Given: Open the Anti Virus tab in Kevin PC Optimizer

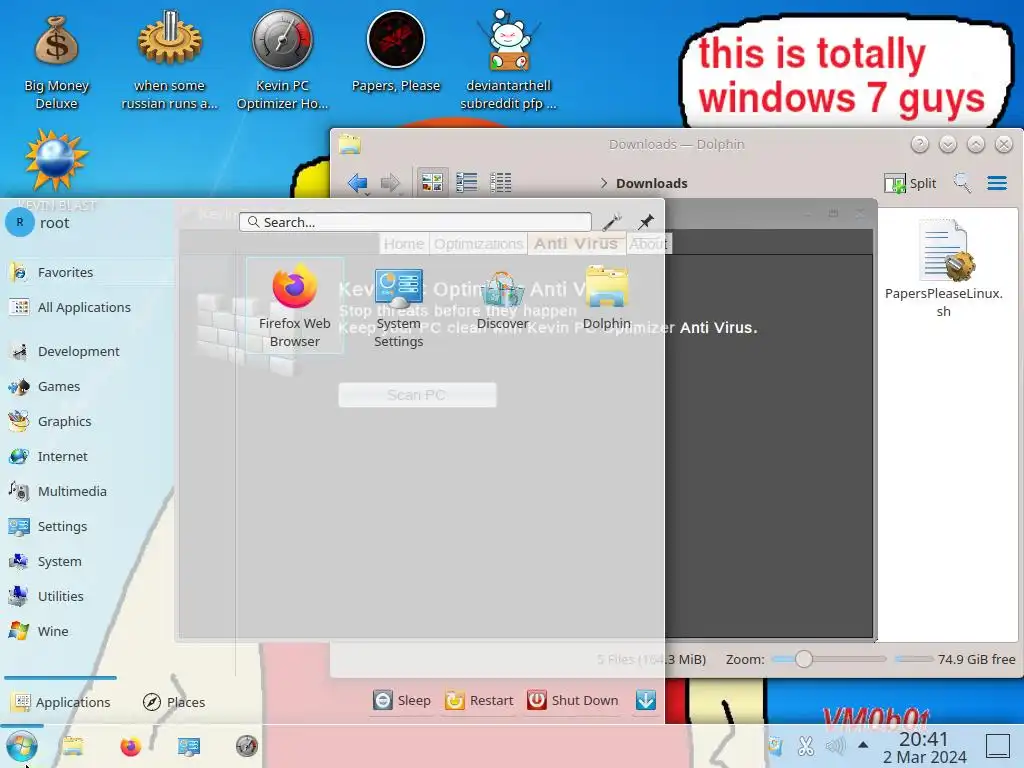Looking at the screenshot, I should [x=575, y=244].
